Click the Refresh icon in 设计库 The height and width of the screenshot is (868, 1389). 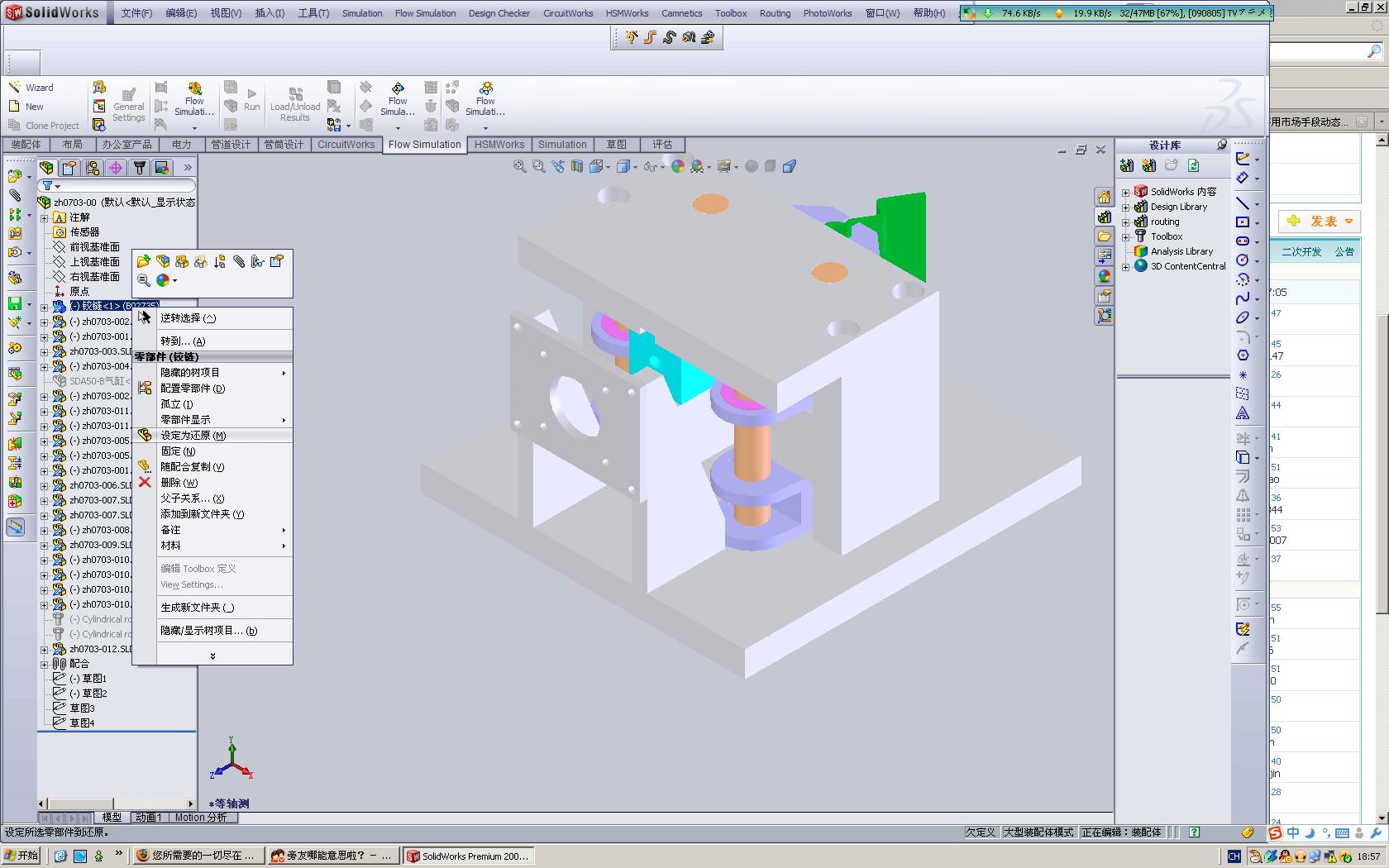(1193, 166)
